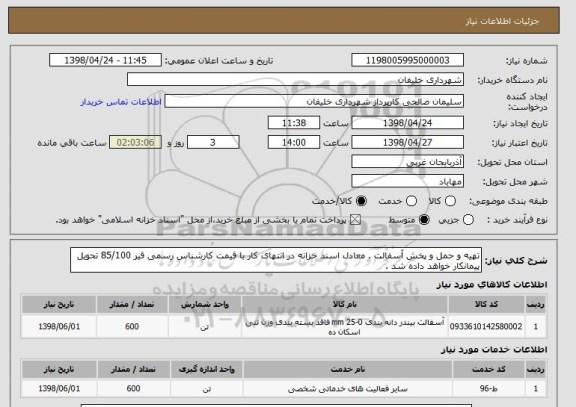Click the delivery city field مهاباد
The width and height of the screenshot is (576, 407).
coord(407,181)
